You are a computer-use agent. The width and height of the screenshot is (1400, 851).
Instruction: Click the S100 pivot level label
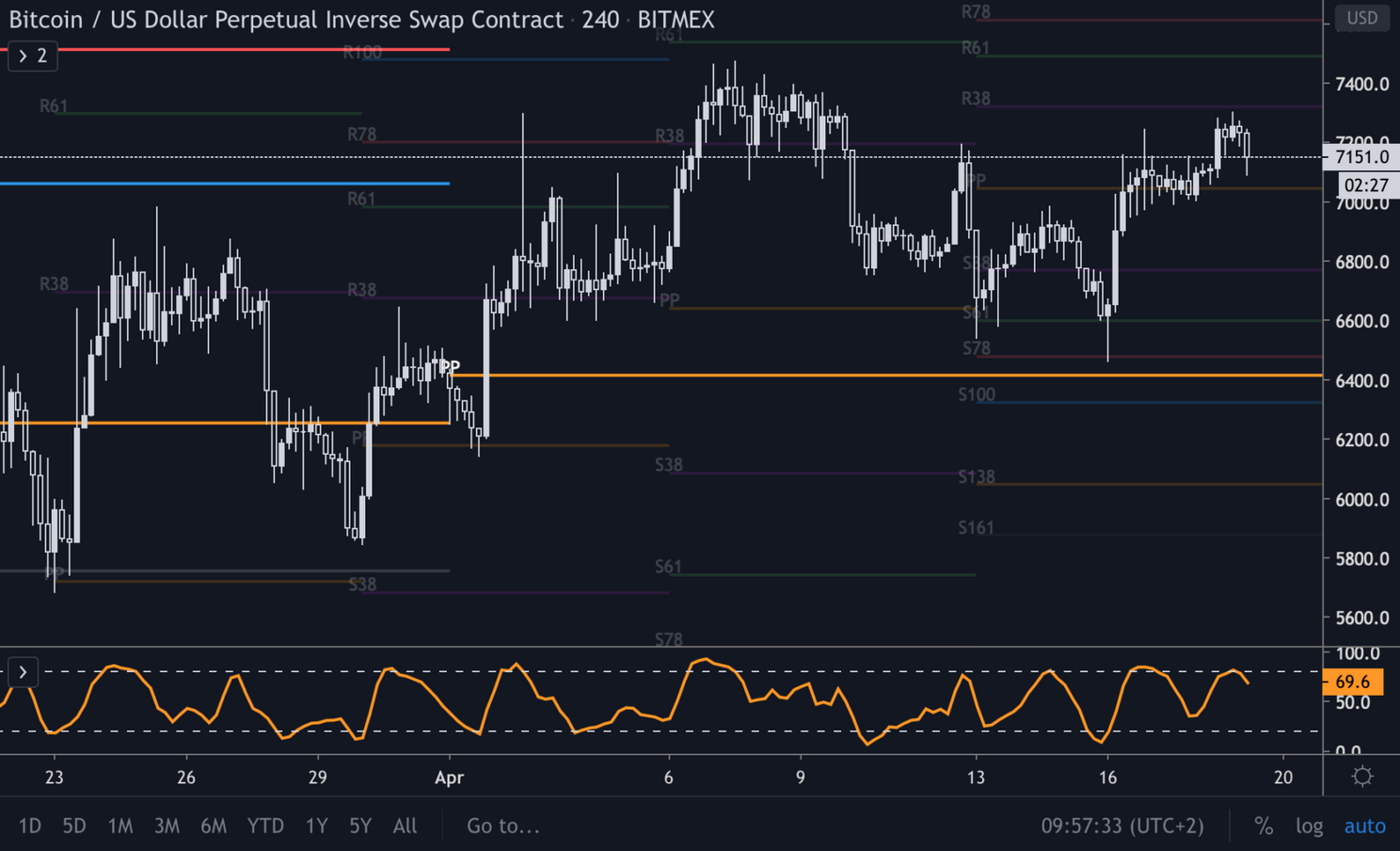click(977, 394)
